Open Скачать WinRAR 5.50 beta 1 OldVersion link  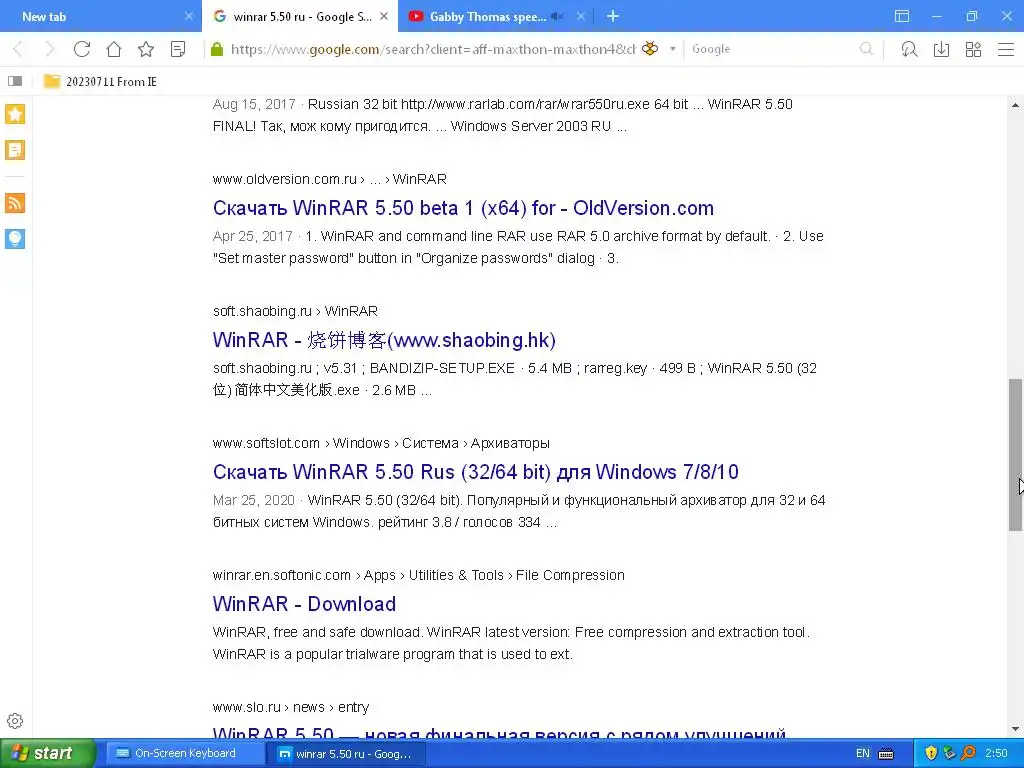pyautogui.click(x=463, y=208)
